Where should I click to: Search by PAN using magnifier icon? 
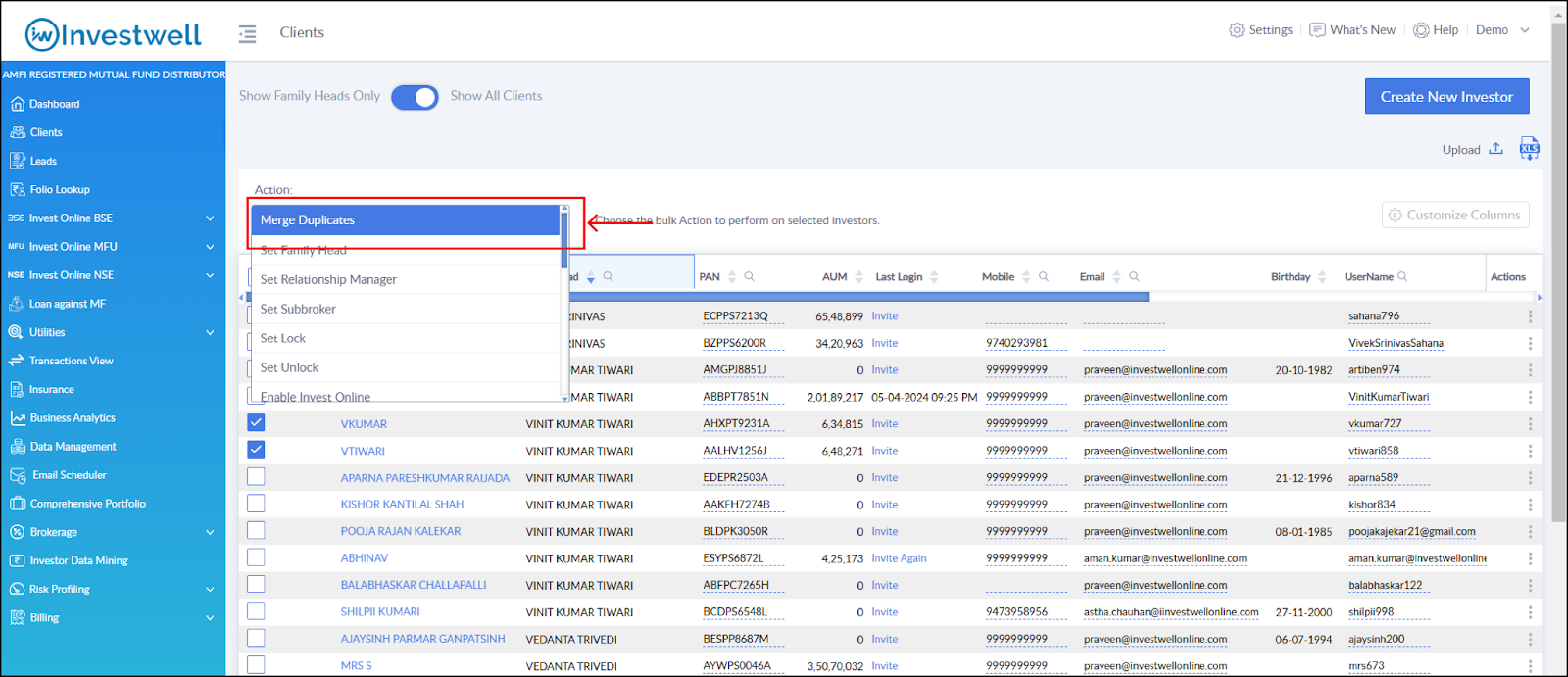pyautogui.click(x=749, y=277)
